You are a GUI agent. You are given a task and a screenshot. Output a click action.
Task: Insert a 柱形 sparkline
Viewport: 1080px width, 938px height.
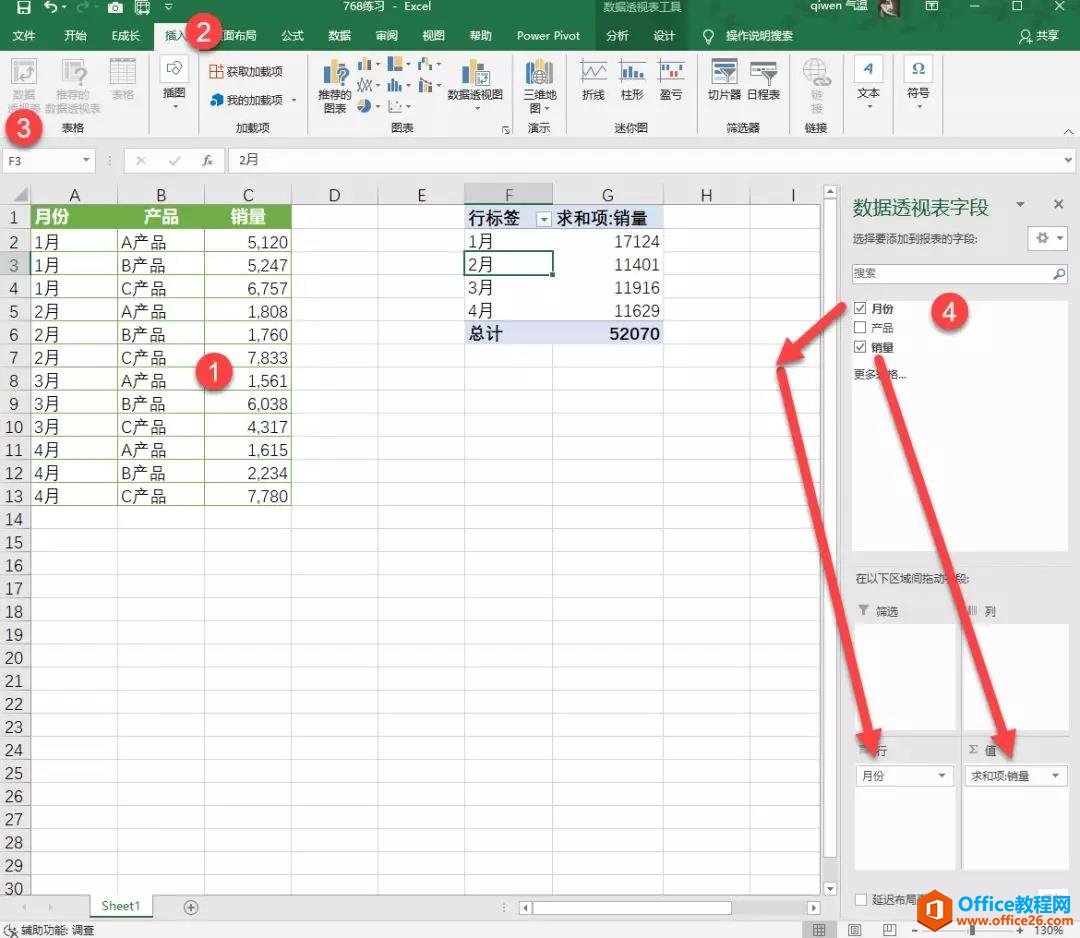click(x=632, y=80)
